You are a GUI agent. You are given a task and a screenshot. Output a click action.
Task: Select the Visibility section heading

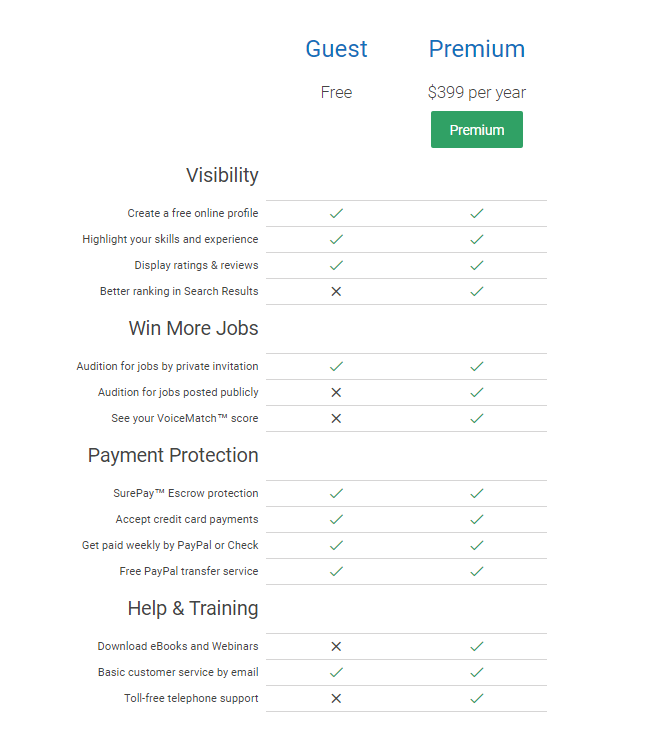[x=222, y=176]
